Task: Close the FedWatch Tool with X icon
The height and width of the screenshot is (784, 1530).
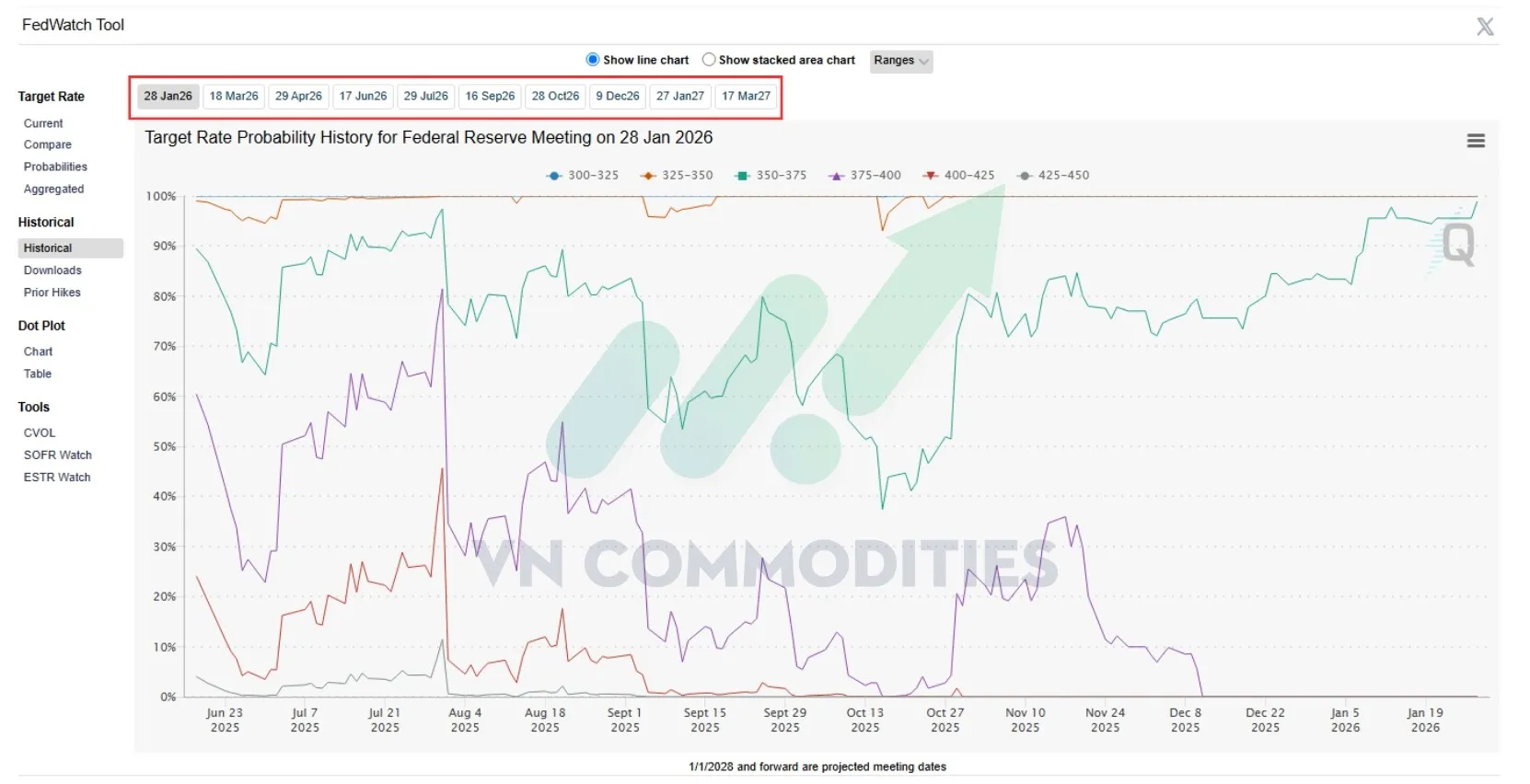Action: click(1485, 27)
